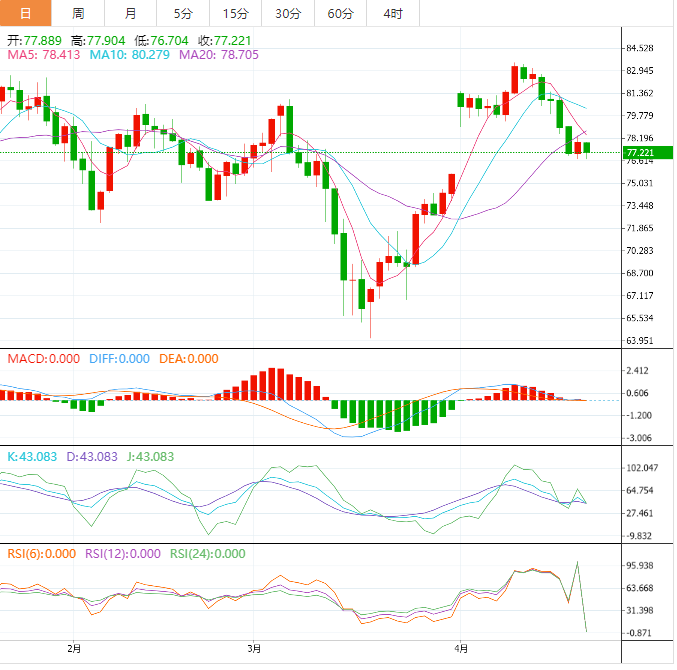The width and height of the screenshot is (677, 670).
Task: Click the MA20:78.705 indicator label
Action: point(218,55)
